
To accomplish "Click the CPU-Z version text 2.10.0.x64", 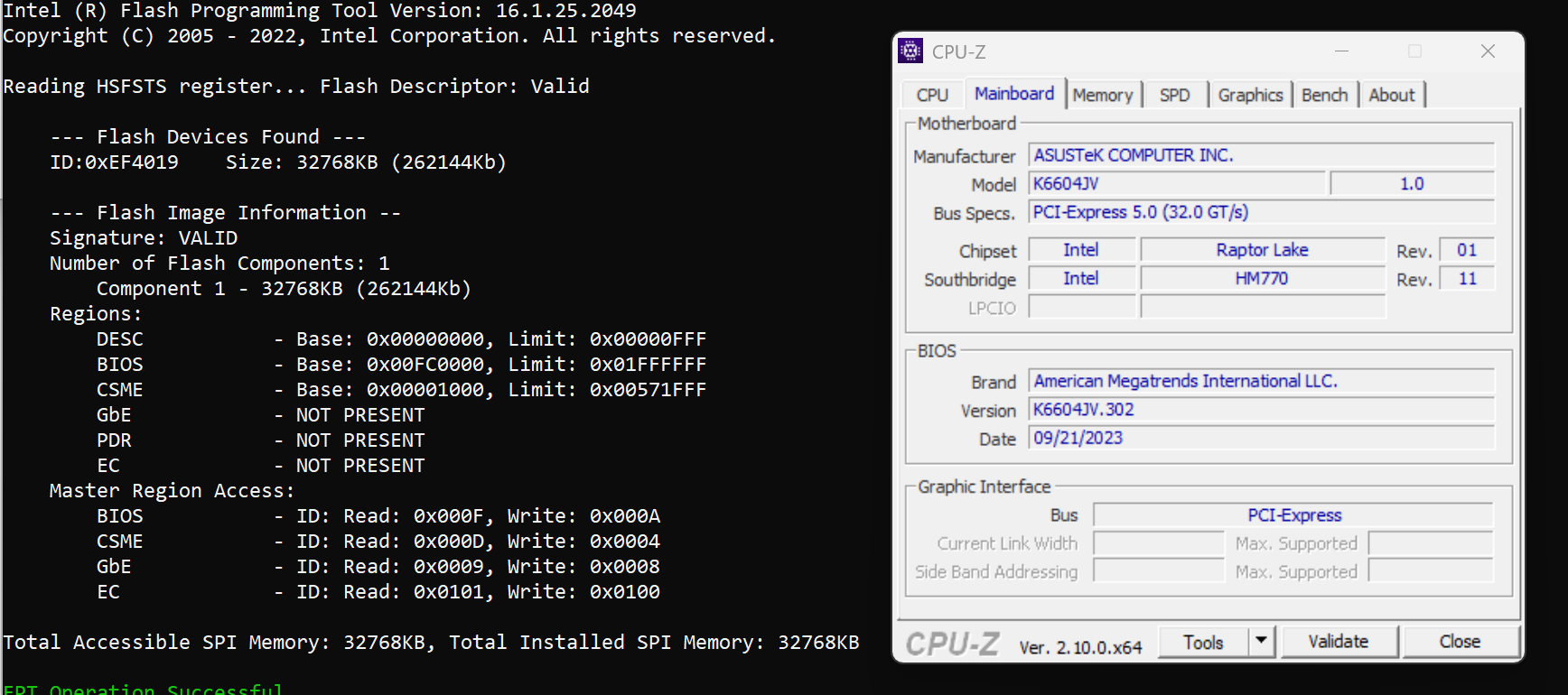I will point(1080,647).
